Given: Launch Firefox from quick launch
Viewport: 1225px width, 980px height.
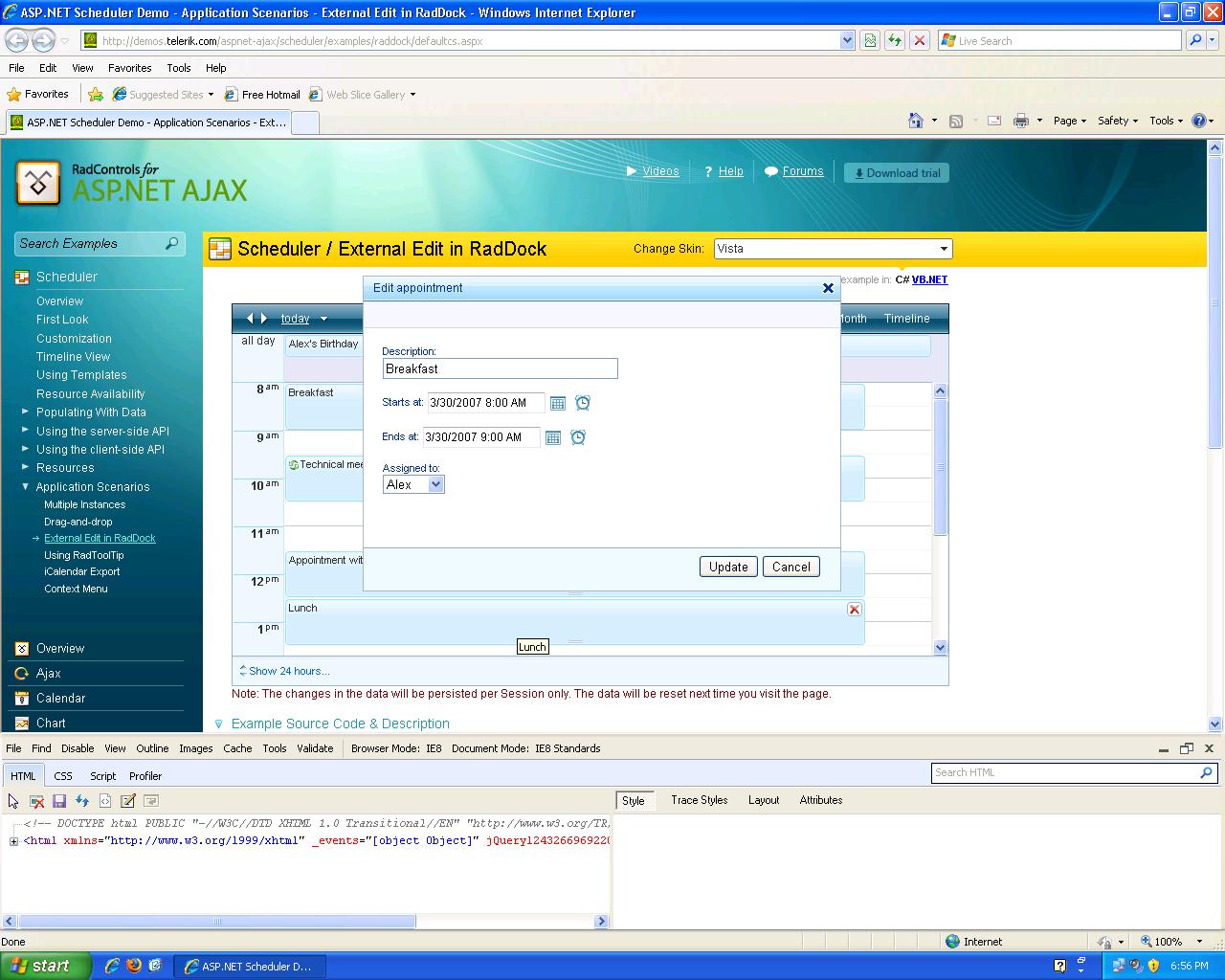Looking at the screenshot, I should coord(134,966).
